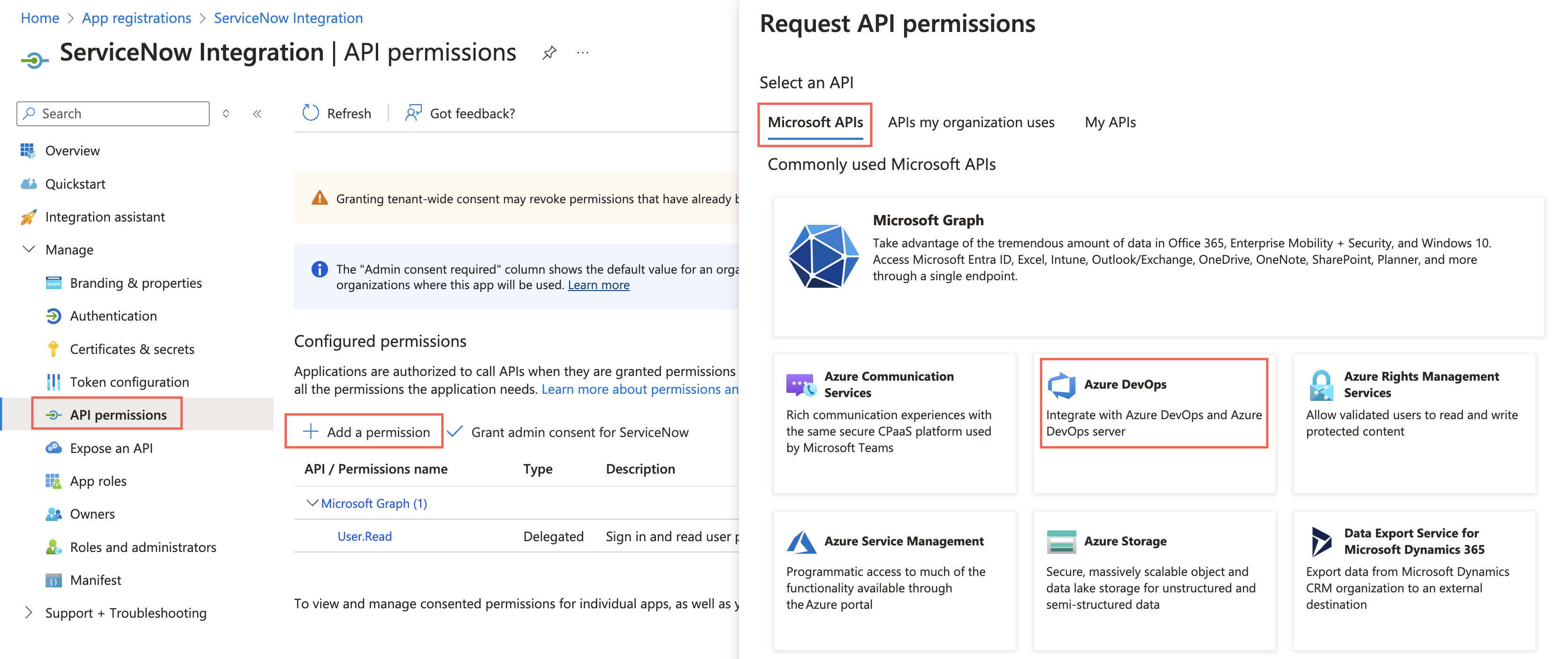Screen dimensions: 1568x659
Task: Click the orange warning triangle icon
Action: click(320, 198)
